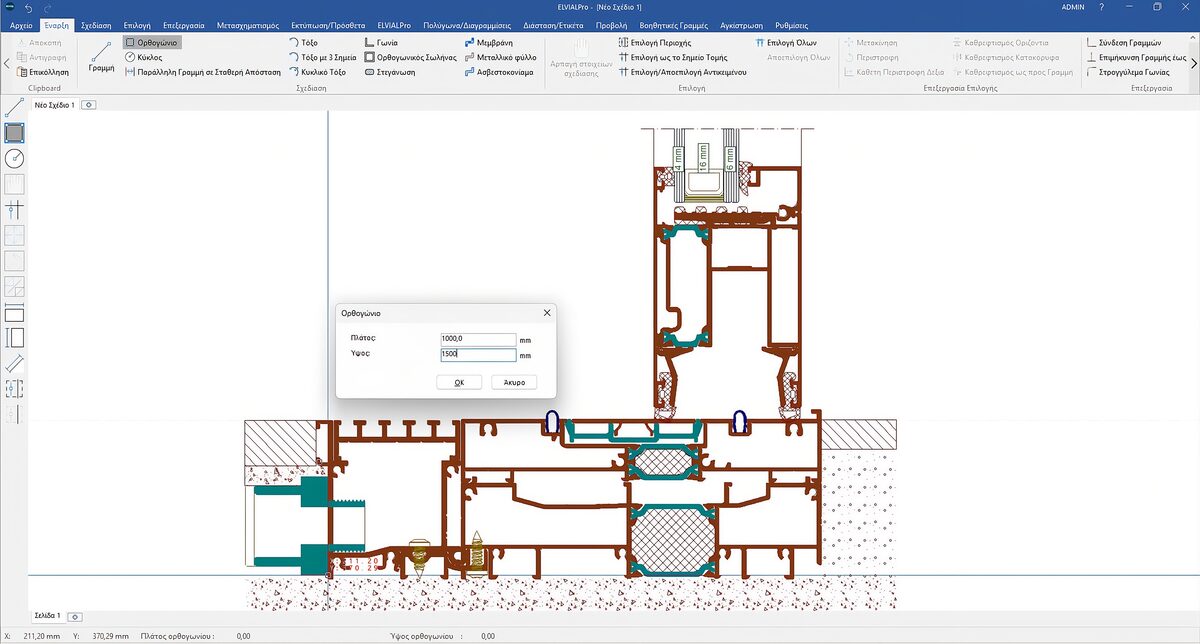Image resolution: width=1200 pixels, height=644 pixels.
Task: Choose the aligned diagonal dimension tool
Action: pyautogui.click(x=14, y=364)
